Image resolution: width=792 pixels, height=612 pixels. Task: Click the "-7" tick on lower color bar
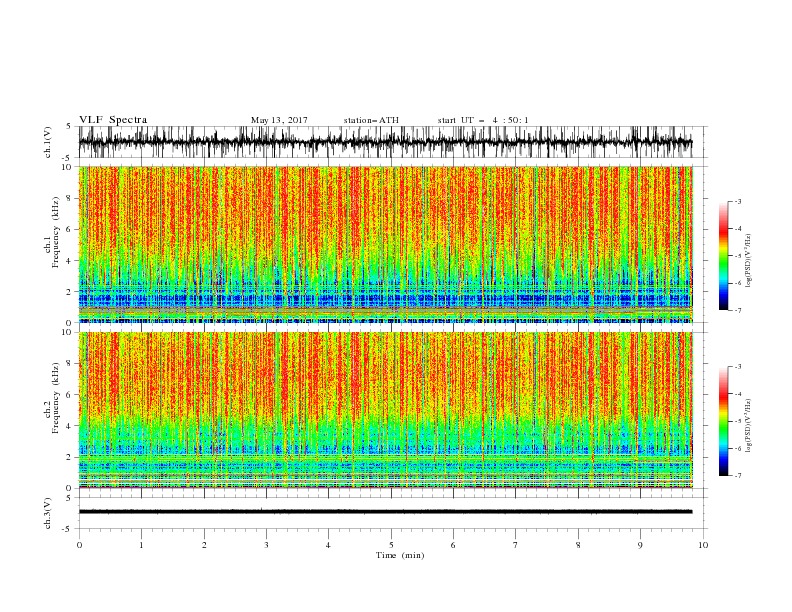[737, 475]
